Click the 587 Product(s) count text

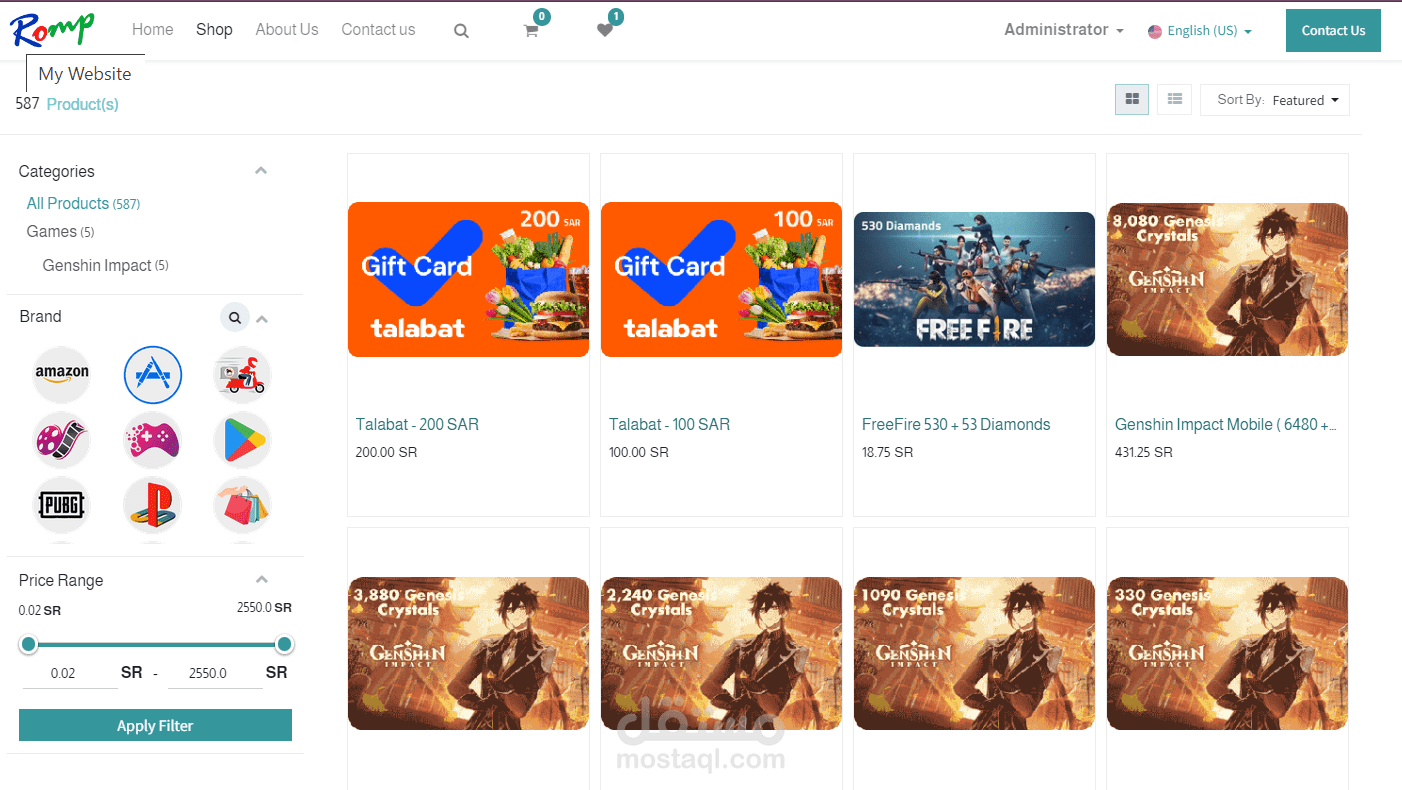click(67, 104)
